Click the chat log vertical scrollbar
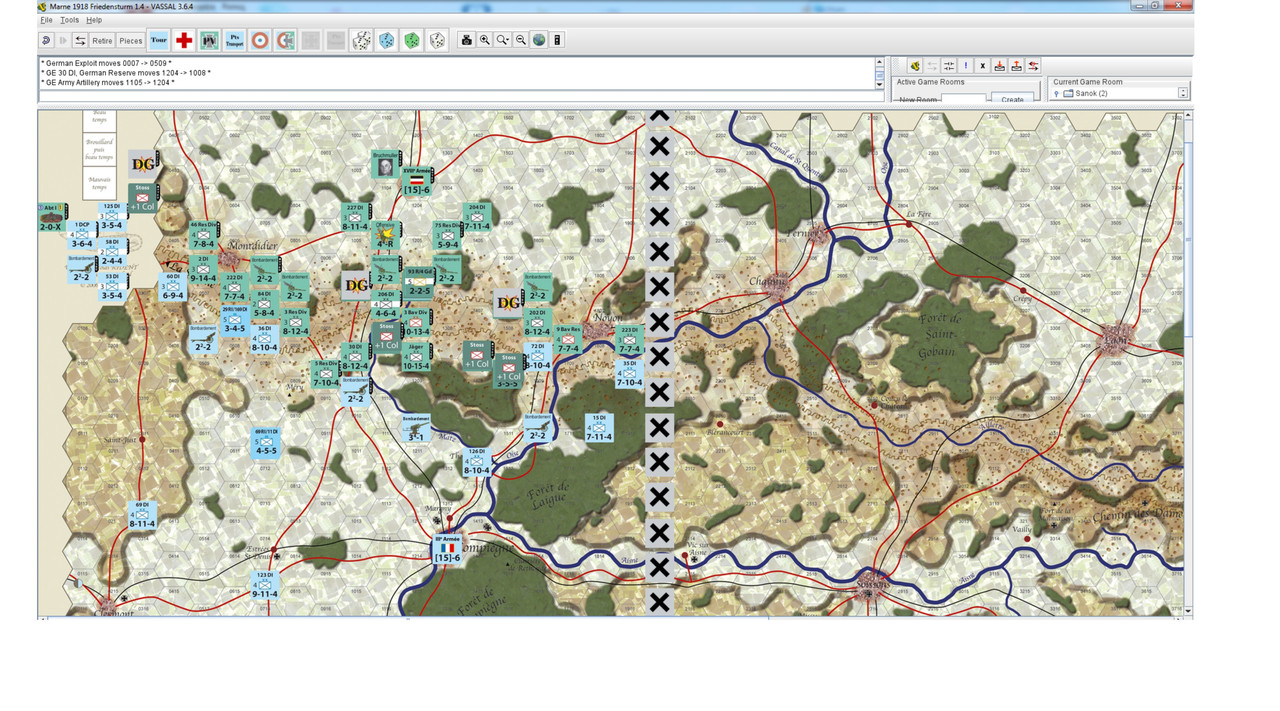Screen dimensions: 1280x711 pos(880,73)
